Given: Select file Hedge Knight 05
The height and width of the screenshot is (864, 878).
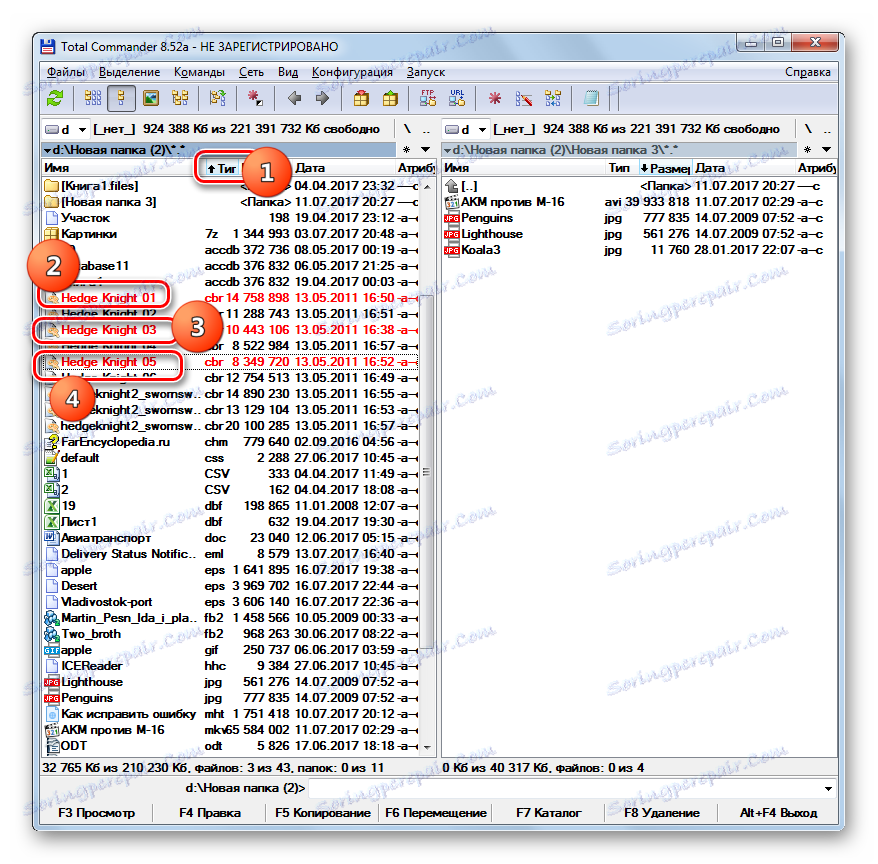Looking at the screenshot, I should 230,362.
